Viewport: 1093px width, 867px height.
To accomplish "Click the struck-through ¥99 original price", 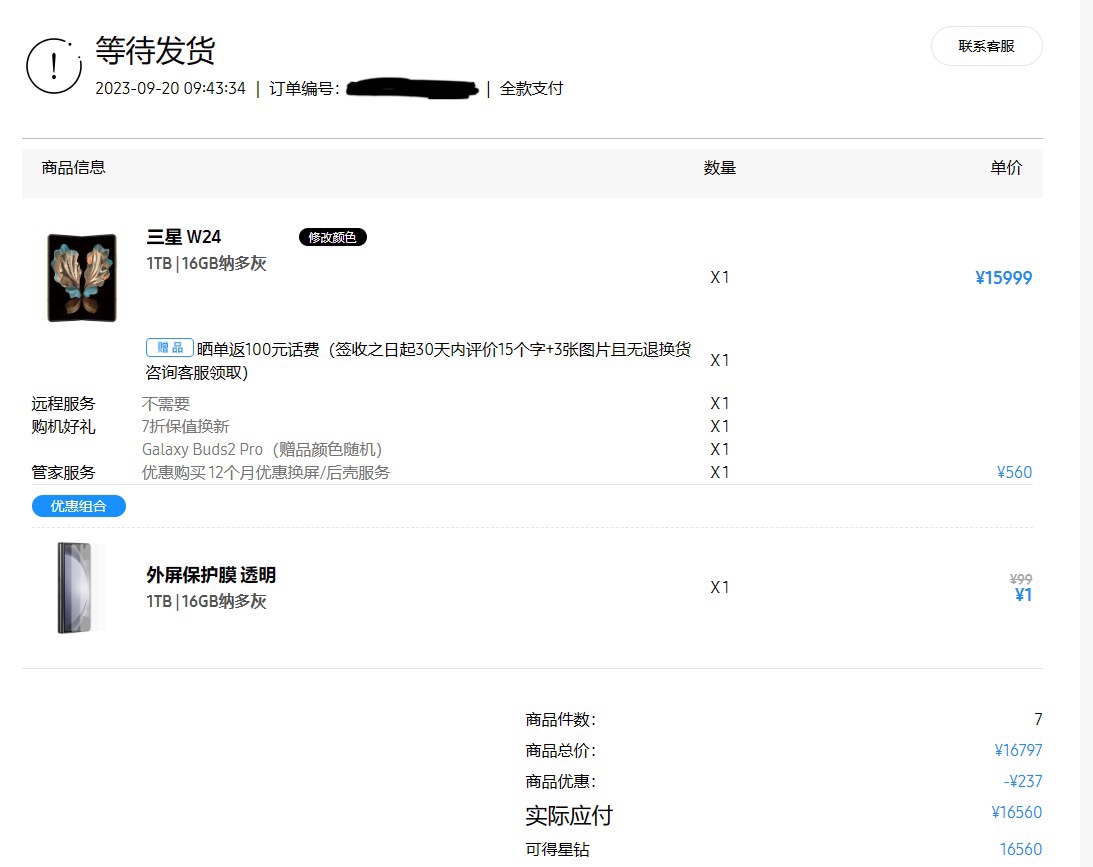I will pos(1021,579).
